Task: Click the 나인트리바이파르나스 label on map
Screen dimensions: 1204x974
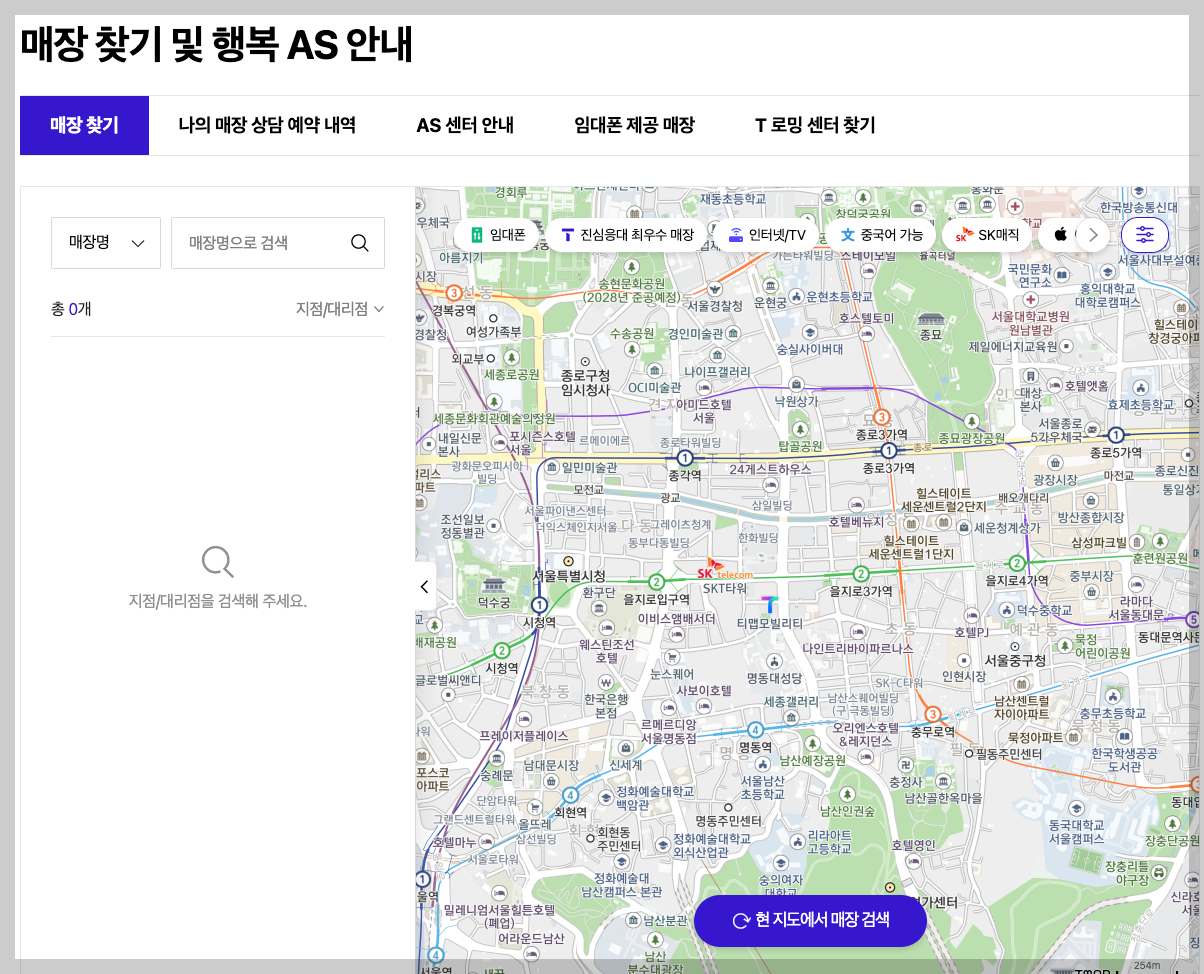Action: (x=858, y=648)
